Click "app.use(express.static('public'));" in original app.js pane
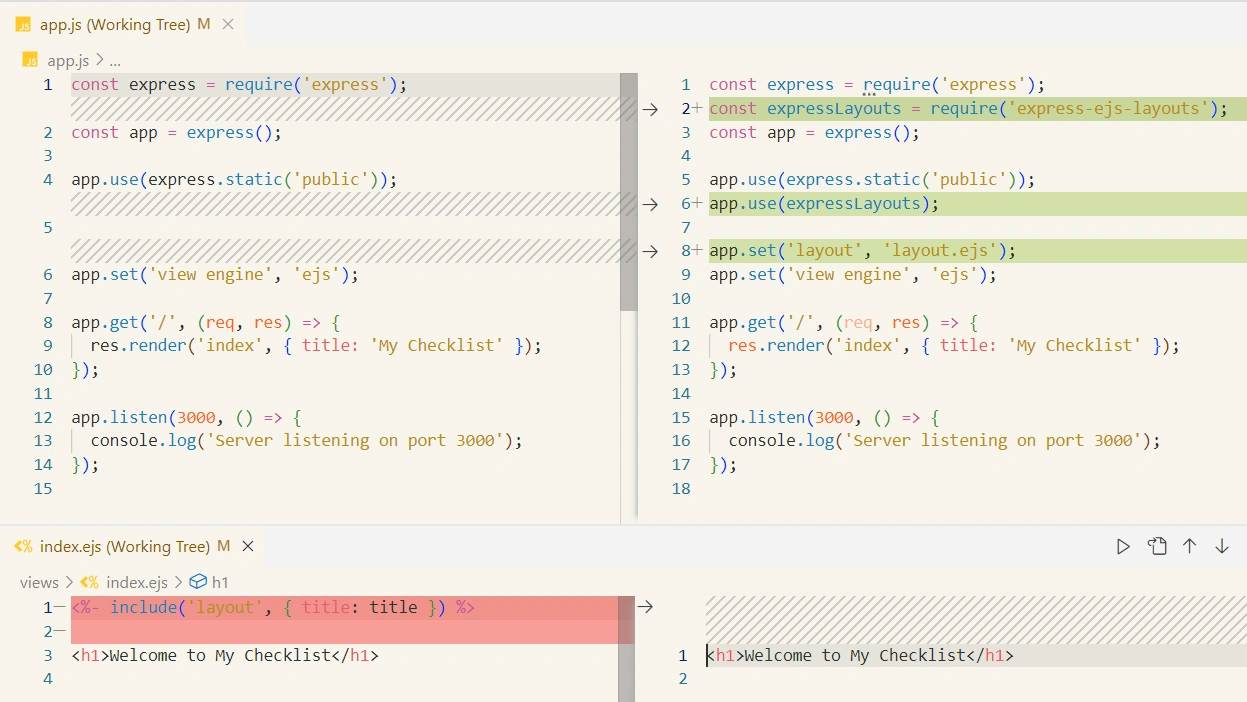1247x702 pixels. (x=234, y=180)
